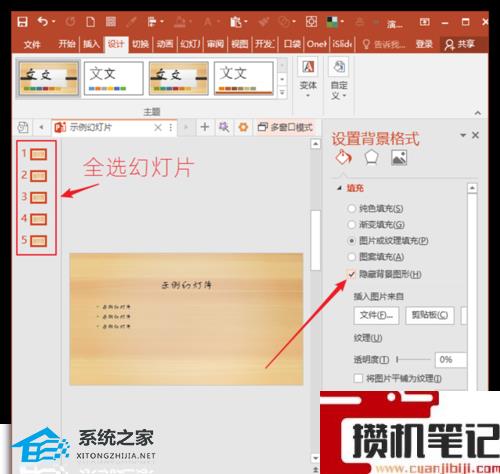
Task: Click the square target icon in quick access toolbar
Action: 311,22
